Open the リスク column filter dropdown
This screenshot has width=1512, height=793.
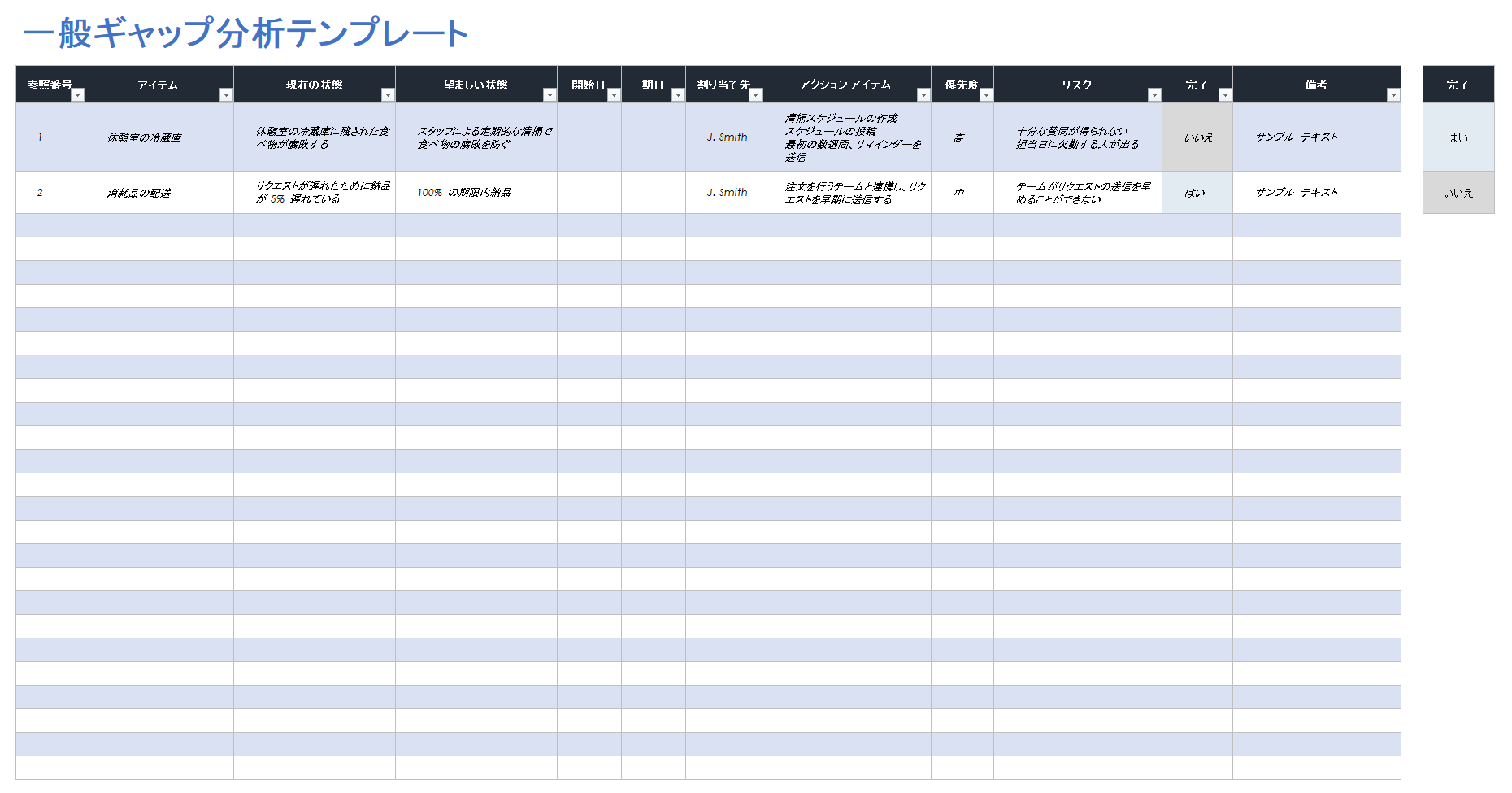pos(1154,95)
